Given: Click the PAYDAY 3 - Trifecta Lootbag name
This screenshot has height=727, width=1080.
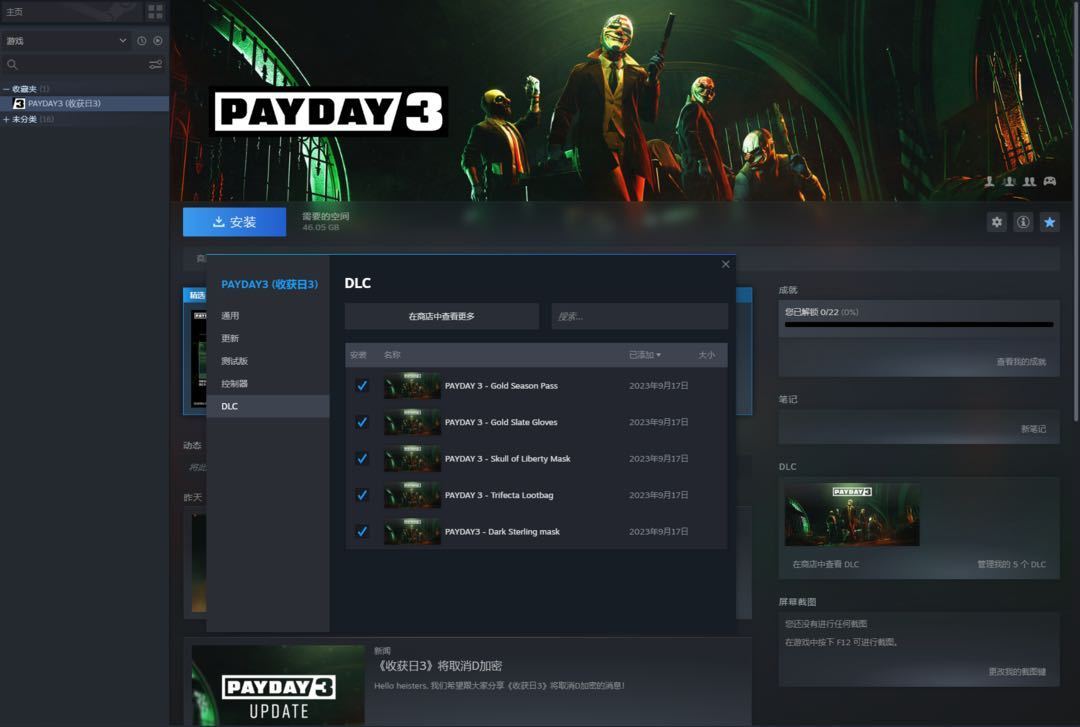Looking at the screenshot, I should (x=499, y=495).
